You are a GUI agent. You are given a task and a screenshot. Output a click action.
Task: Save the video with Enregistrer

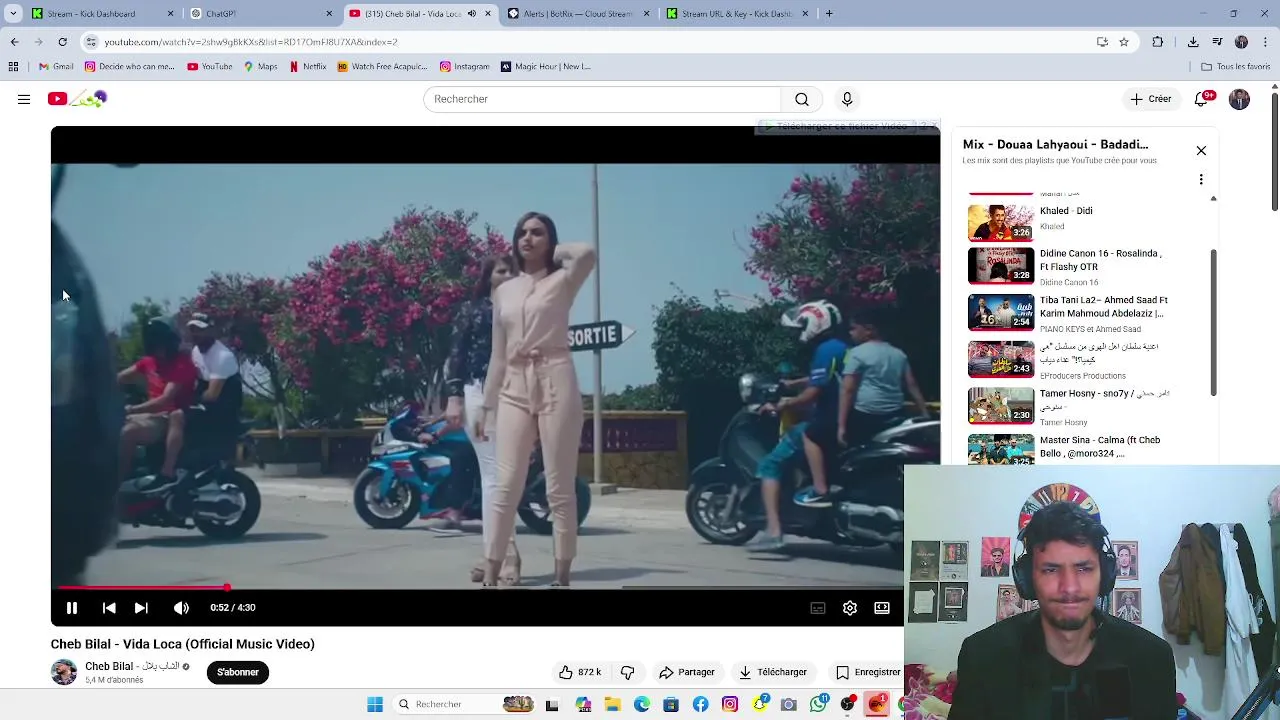click(868, 672)
